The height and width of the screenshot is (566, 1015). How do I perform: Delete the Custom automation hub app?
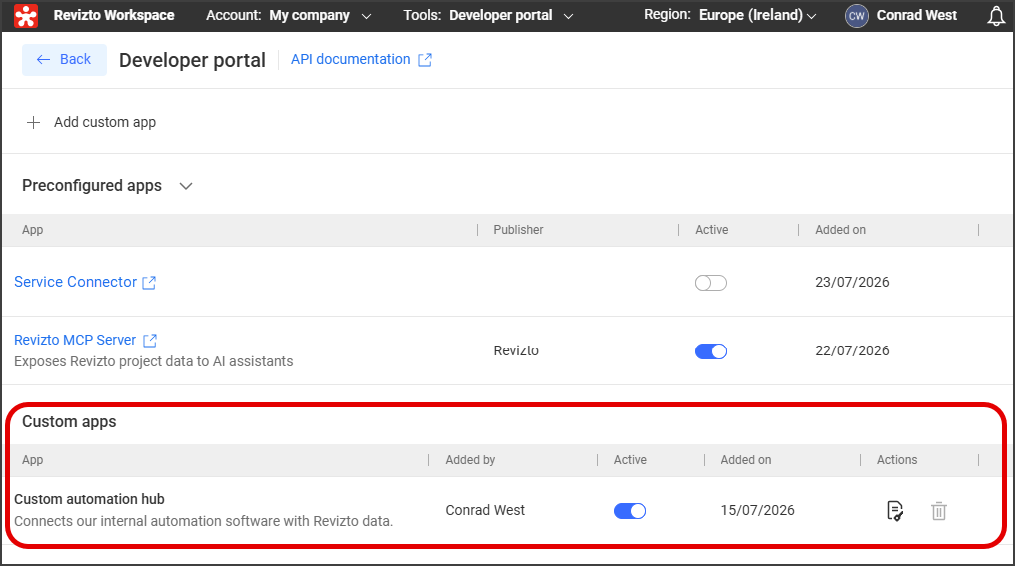pyautogui.click(x=939, y=511)
